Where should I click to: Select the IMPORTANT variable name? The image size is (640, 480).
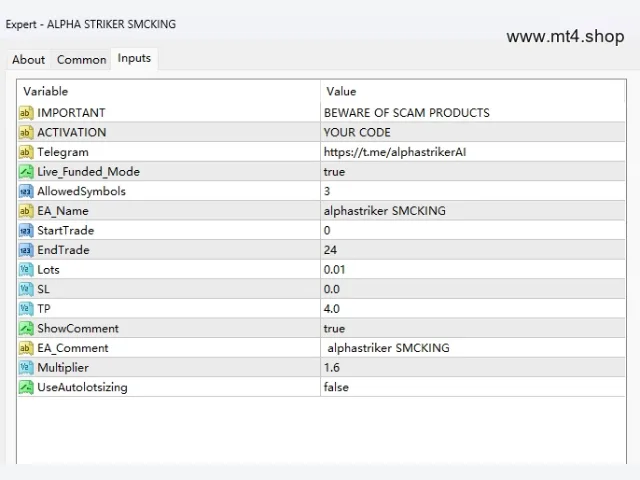[71, 113]
